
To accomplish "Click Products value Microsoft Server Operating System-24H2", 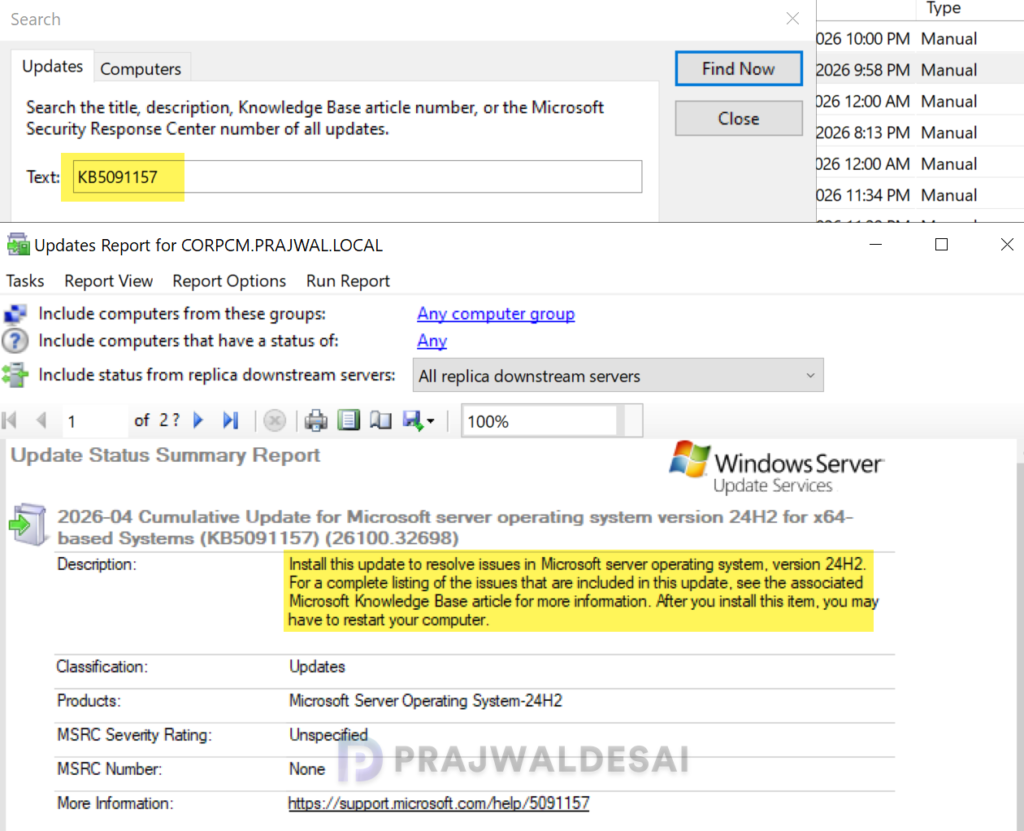I will 425,700.
